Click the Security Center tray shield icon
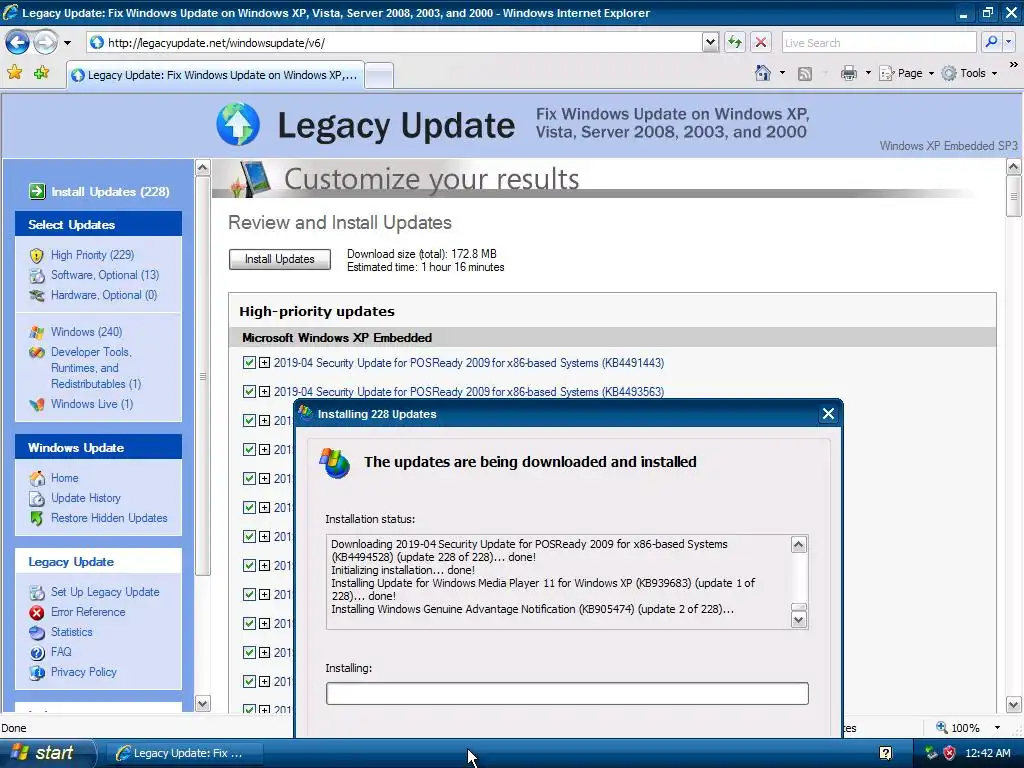The image size is (1024, 768). point(950,753)
